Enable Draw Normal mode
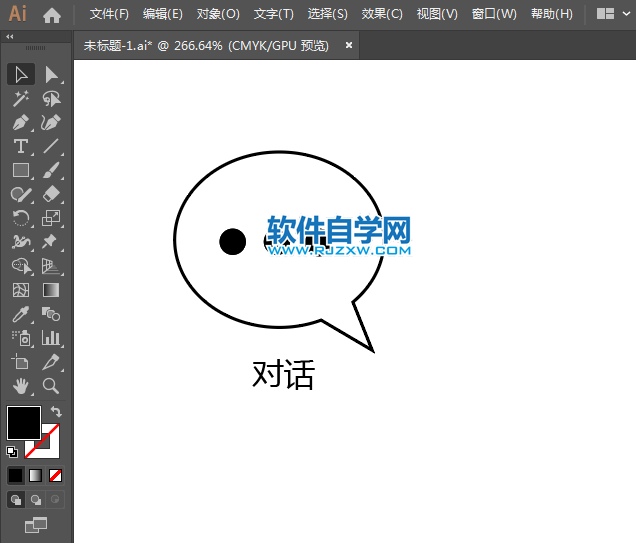 [x=16, y=500]
